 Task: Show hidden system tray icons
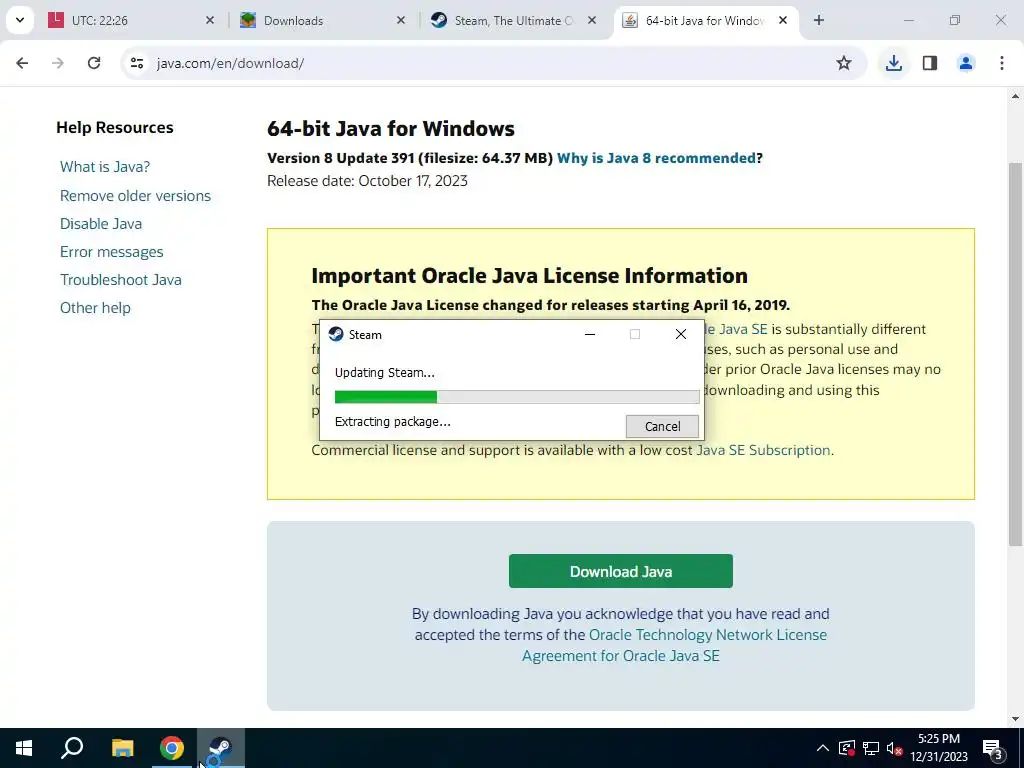coord(823,748)
